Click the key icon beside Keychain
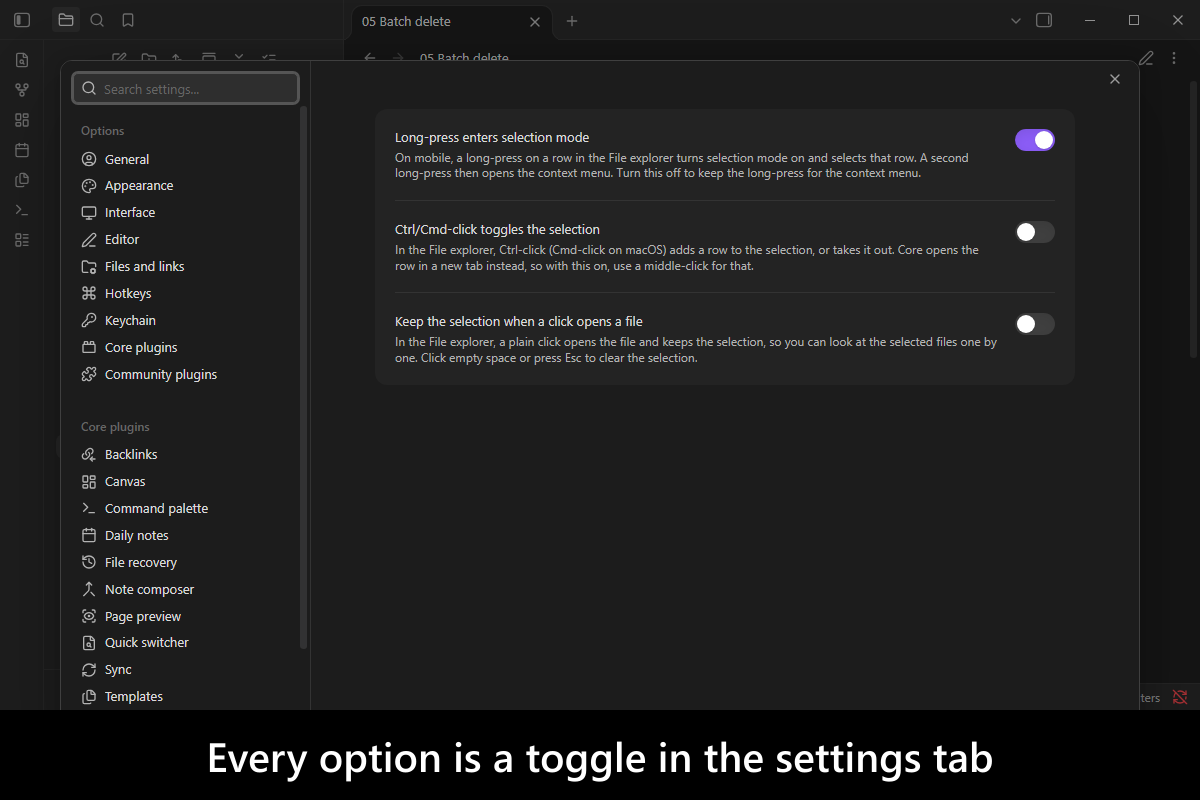 89,321
